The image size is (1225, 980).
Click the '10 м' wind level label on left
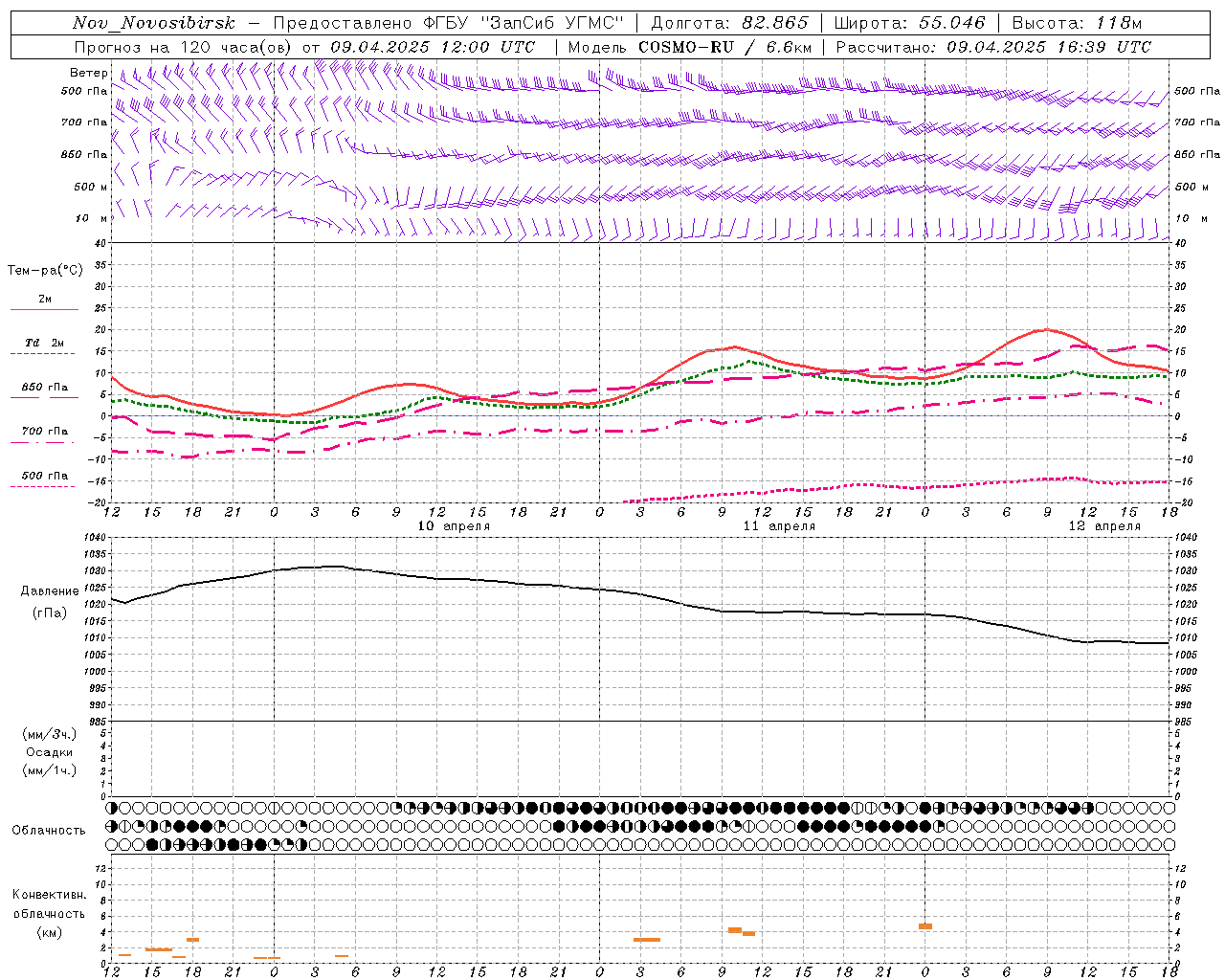[91, 219]
